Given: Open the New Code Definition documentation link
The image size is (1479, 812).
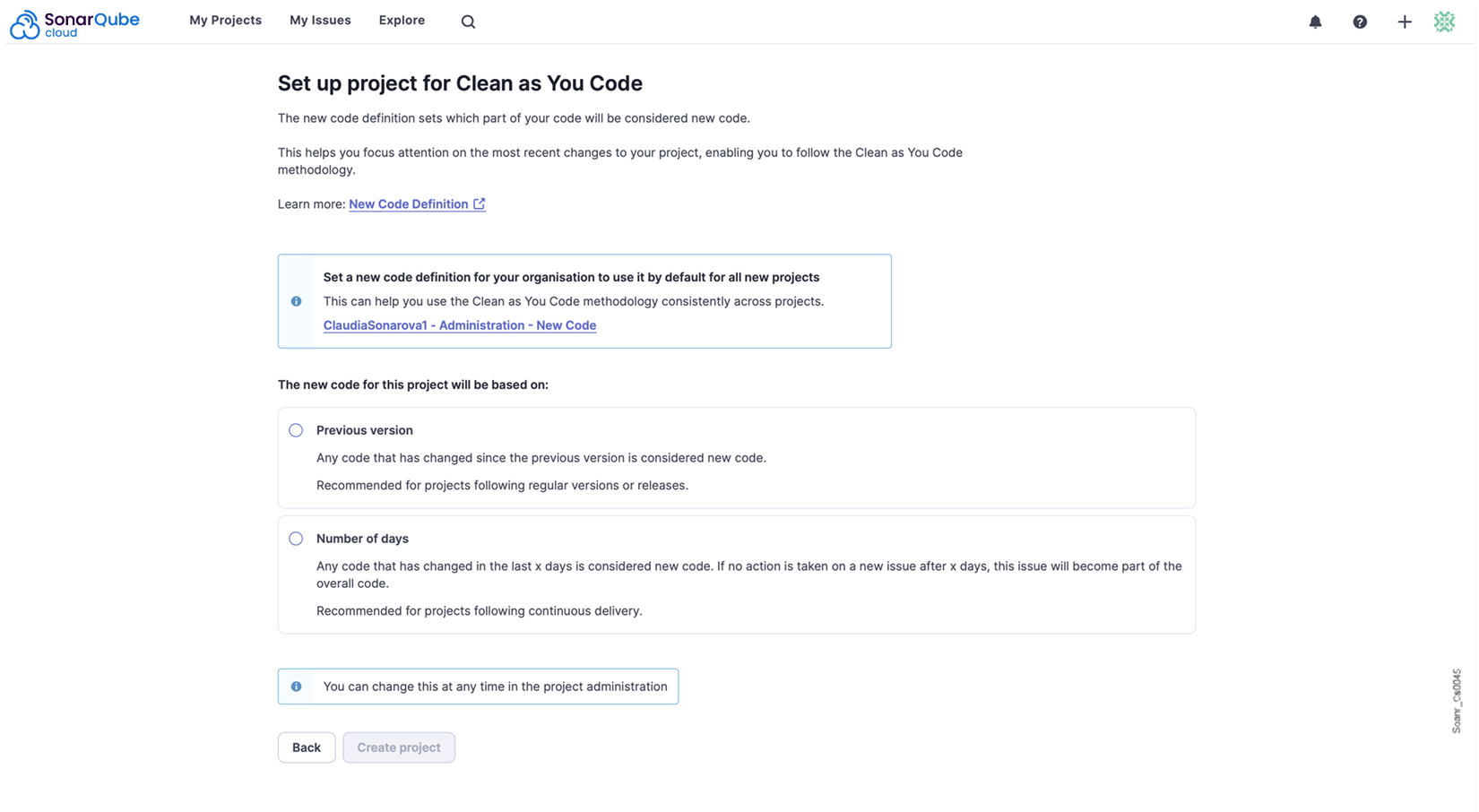Looking at the screenshot, I should tap(409, 203).
